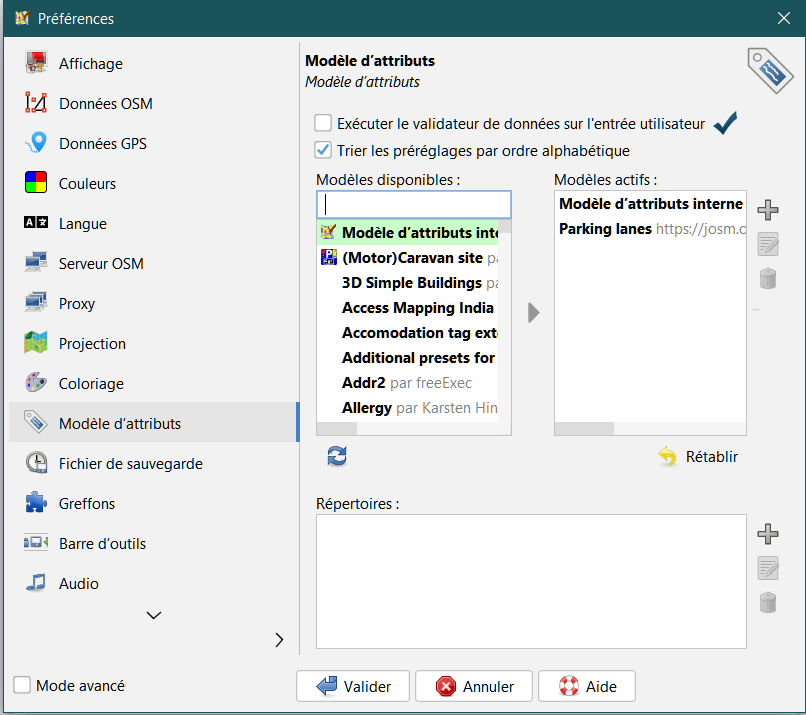
Task: Open the Données GPS settings
Action: [x=102, y=144]
